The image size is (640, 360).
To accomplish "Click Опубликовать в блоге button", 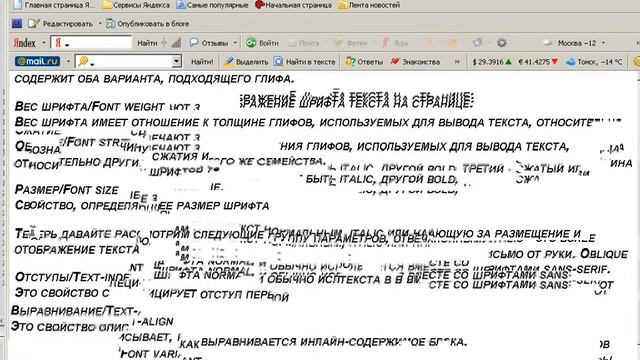I will (x=147, y=24).
